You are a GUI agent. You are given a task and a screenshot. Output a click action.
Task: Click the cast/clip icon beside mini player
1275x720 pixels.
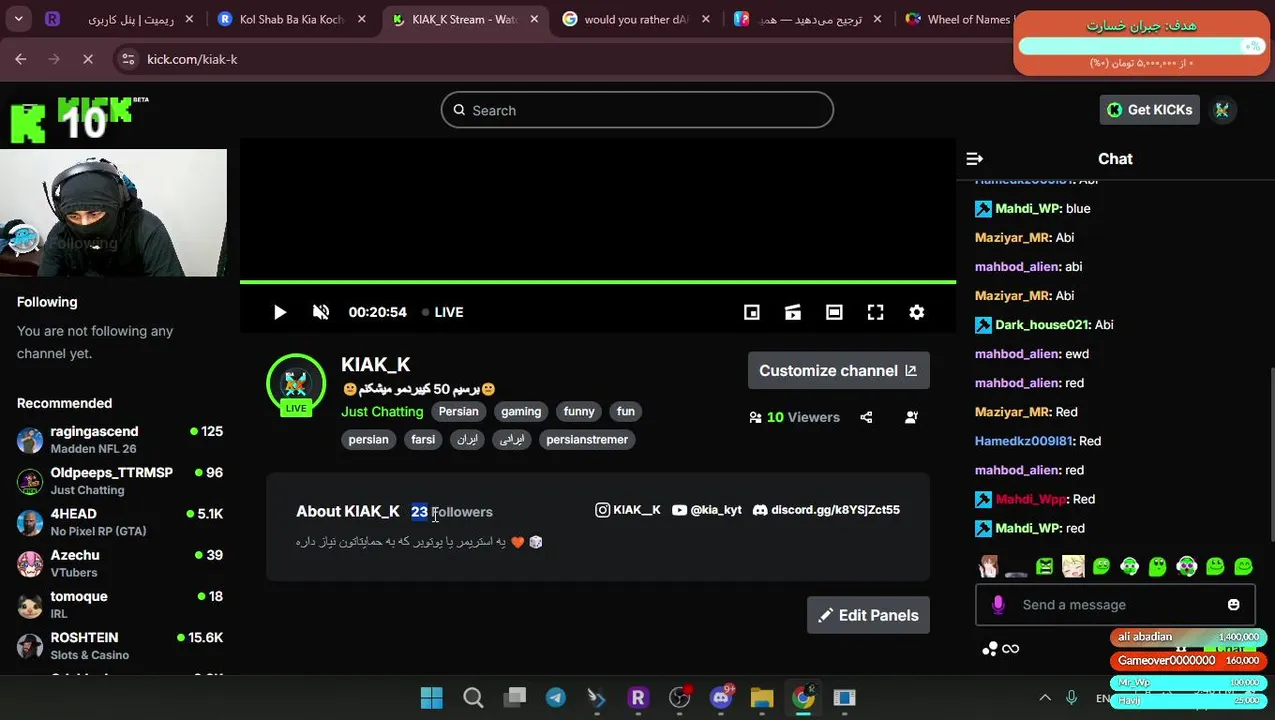793,312
